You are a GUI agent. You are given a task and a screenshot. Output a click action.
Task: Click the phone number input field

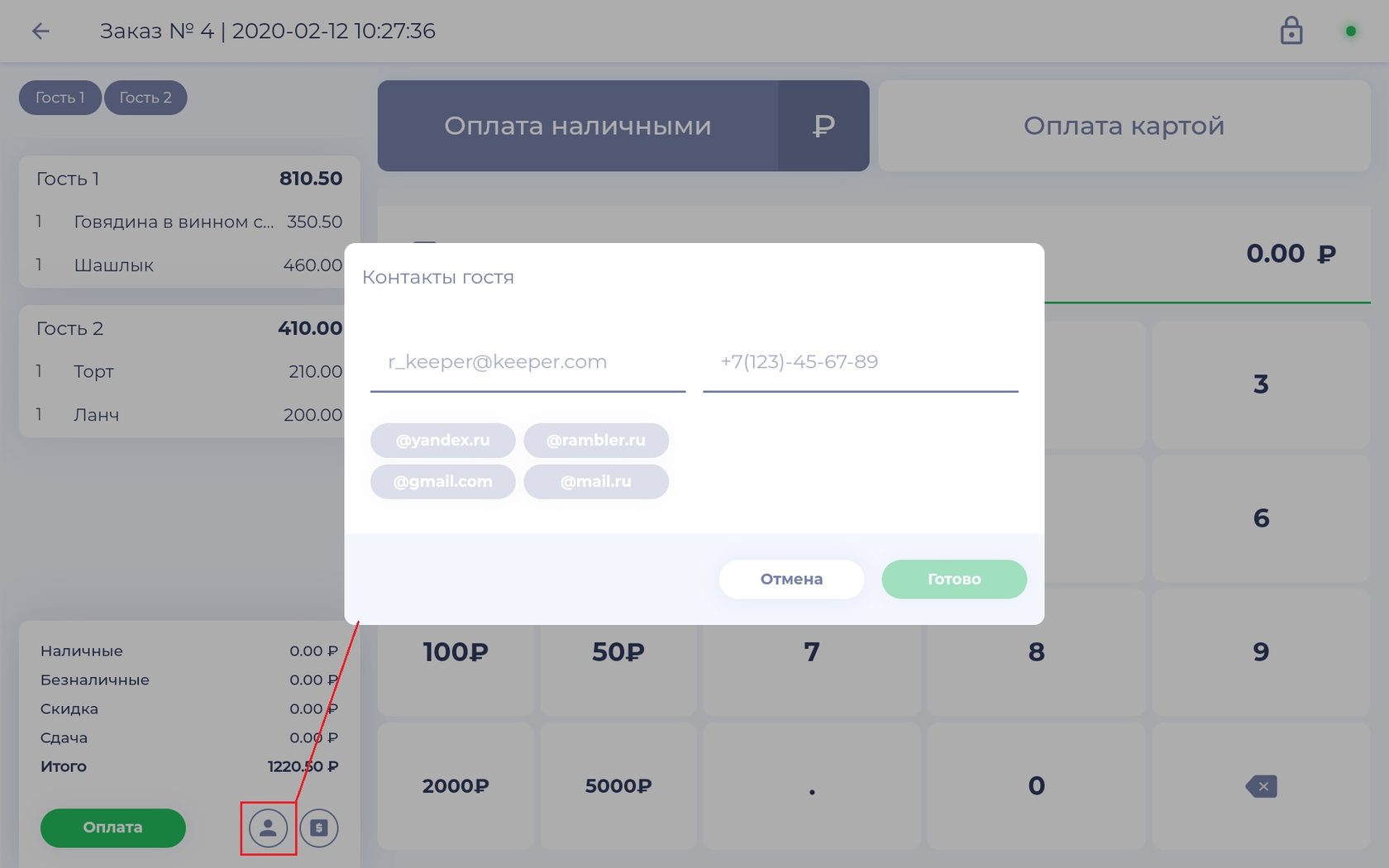coord(860,362)
